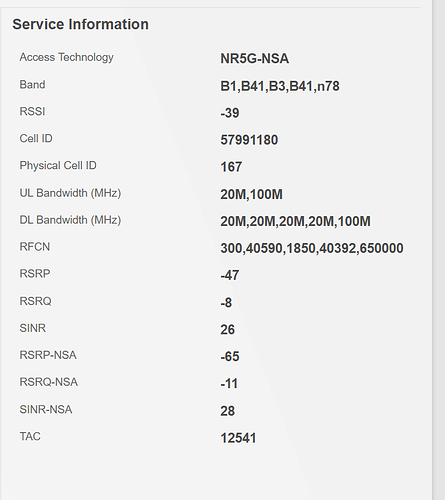This screenshot has width=445, height=500.
Task: Select the SINR value 26
Action: click(x=227, y=330)
